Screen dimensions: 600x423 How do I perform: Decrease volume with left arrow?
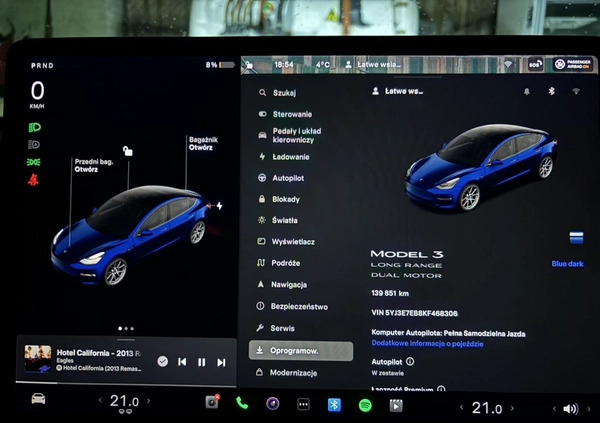point(554,408)
